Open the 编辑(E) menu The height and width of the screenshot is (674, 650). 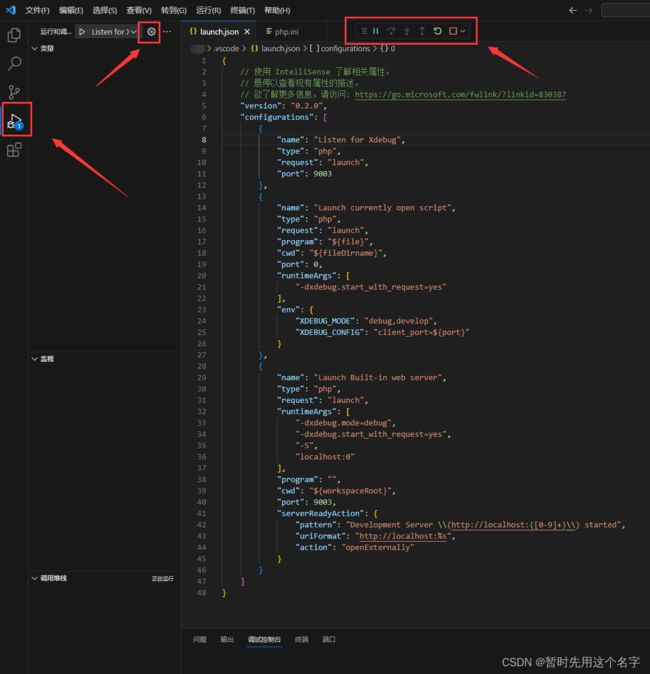[x=71, y=10]
